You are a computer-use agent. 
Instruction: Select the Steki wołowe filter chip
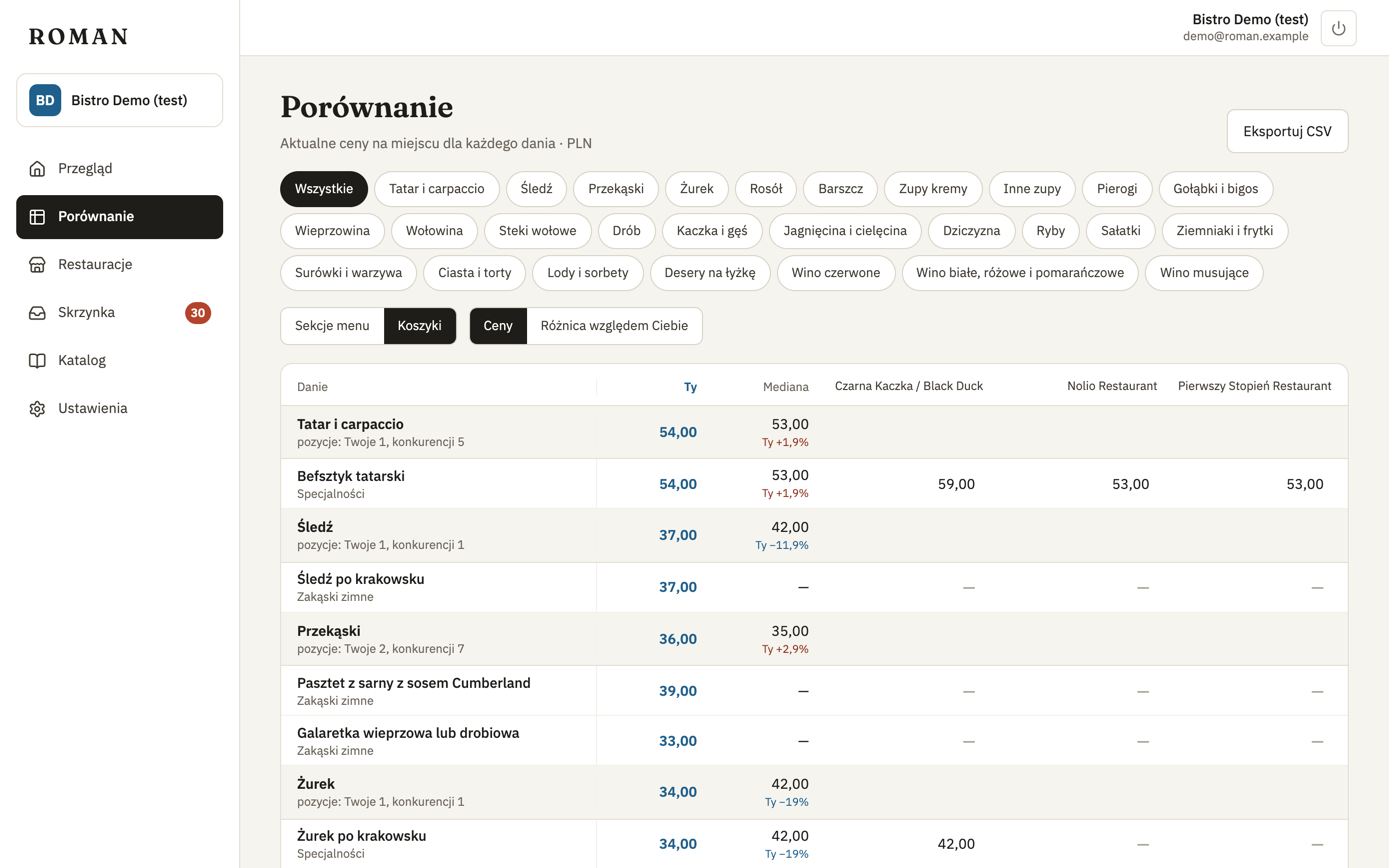click(538, 231)
